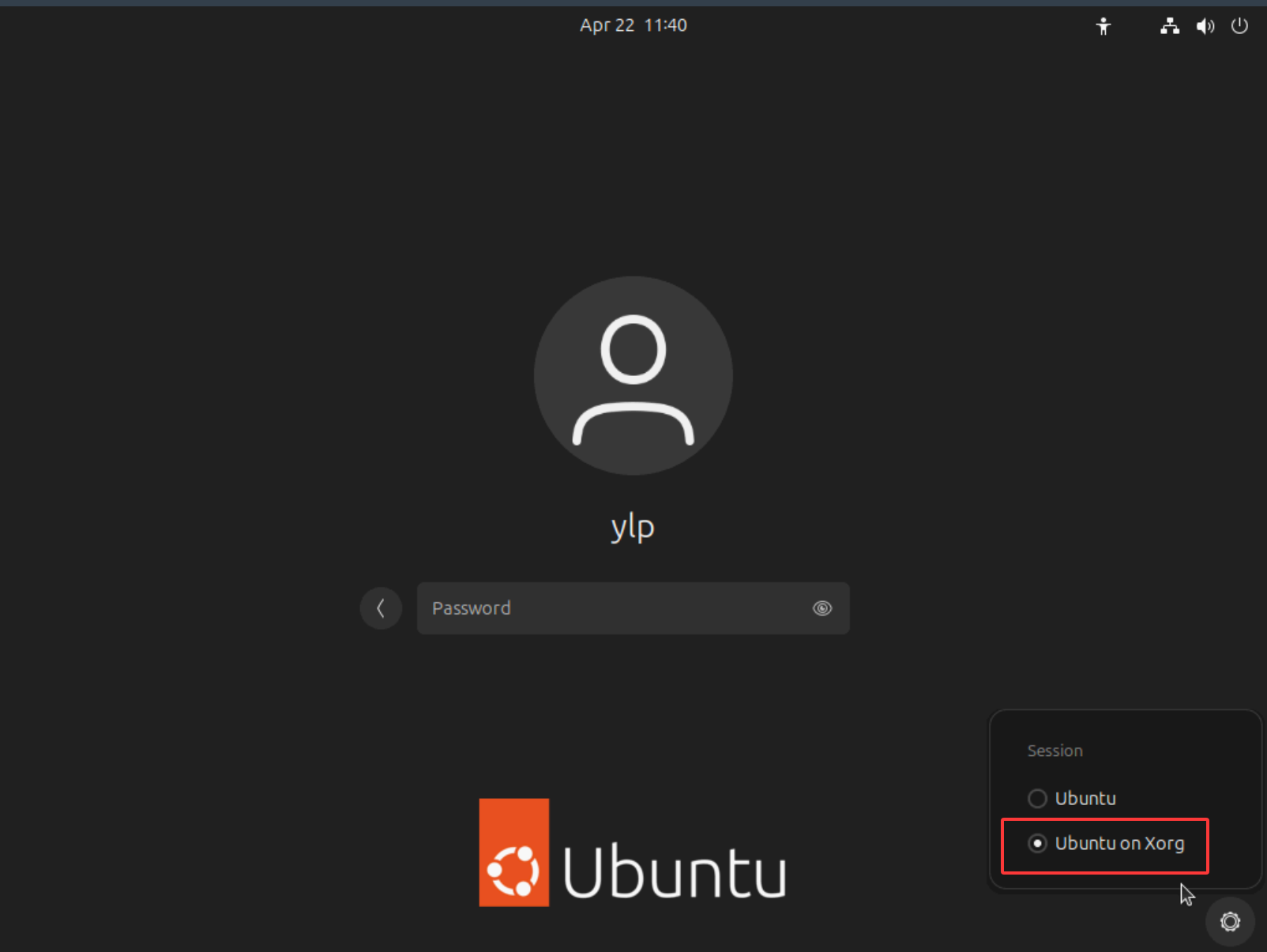Click the date and time clock

coord(633,25)
